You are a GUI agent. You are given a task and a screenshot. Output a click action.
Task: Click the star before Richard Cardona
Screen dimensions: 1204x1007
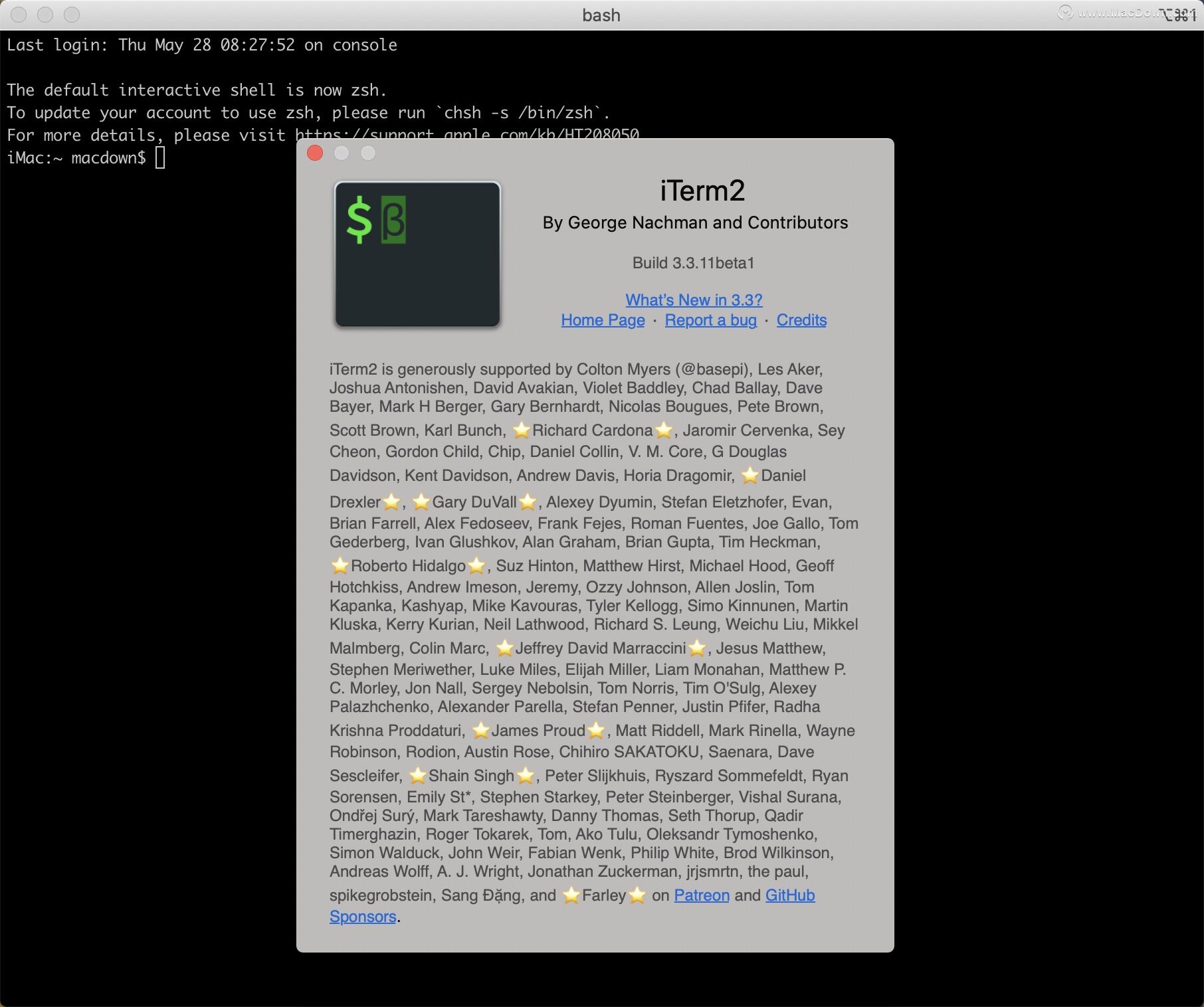(522, 430)
